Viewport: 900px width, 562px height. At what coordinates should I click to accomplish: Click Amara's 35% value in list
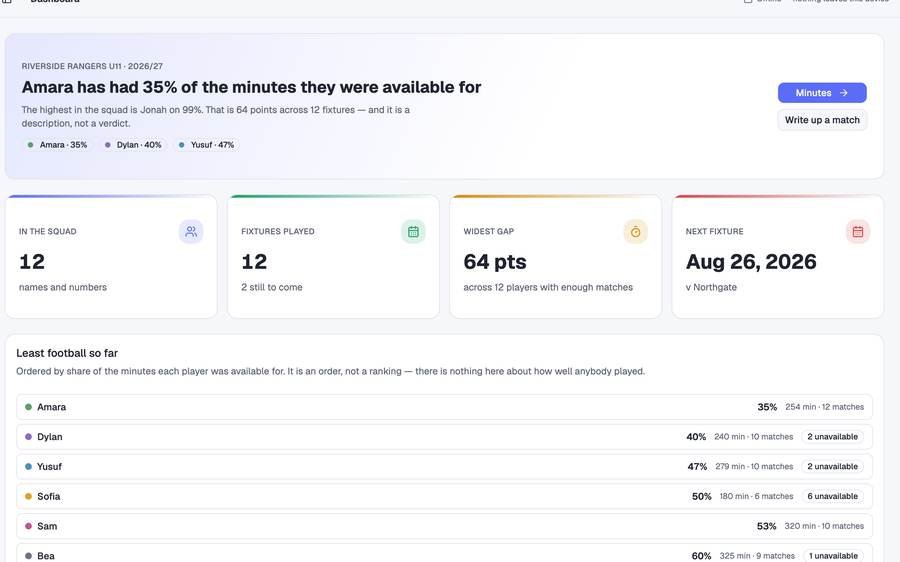tap(767, 407)
